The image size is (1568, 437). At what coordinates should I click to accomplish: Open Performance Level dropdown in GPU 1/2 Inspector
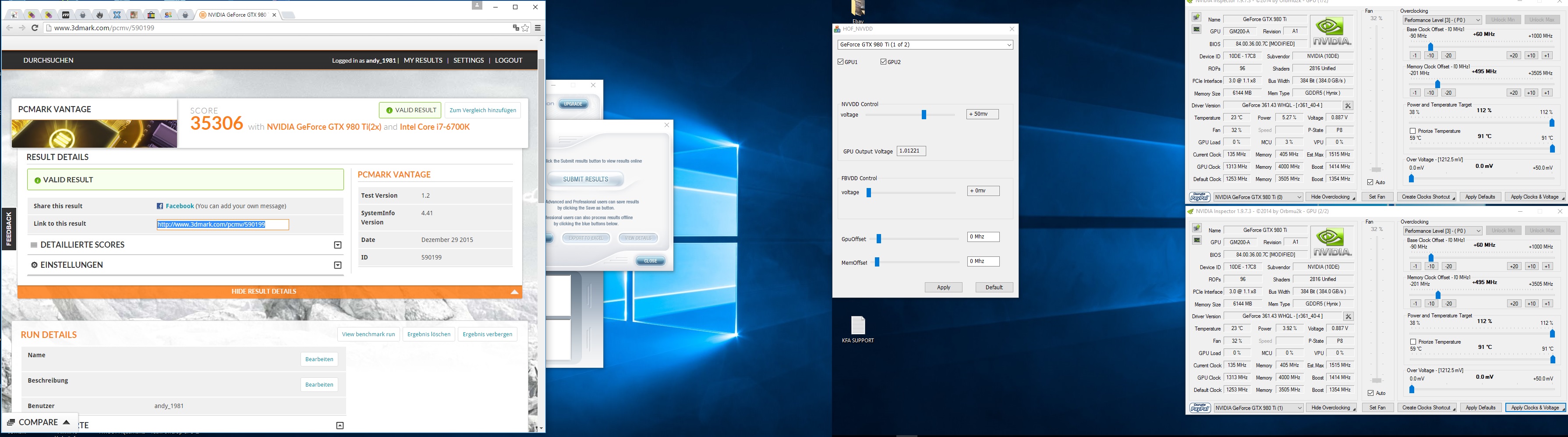(x=1442, y=20)
